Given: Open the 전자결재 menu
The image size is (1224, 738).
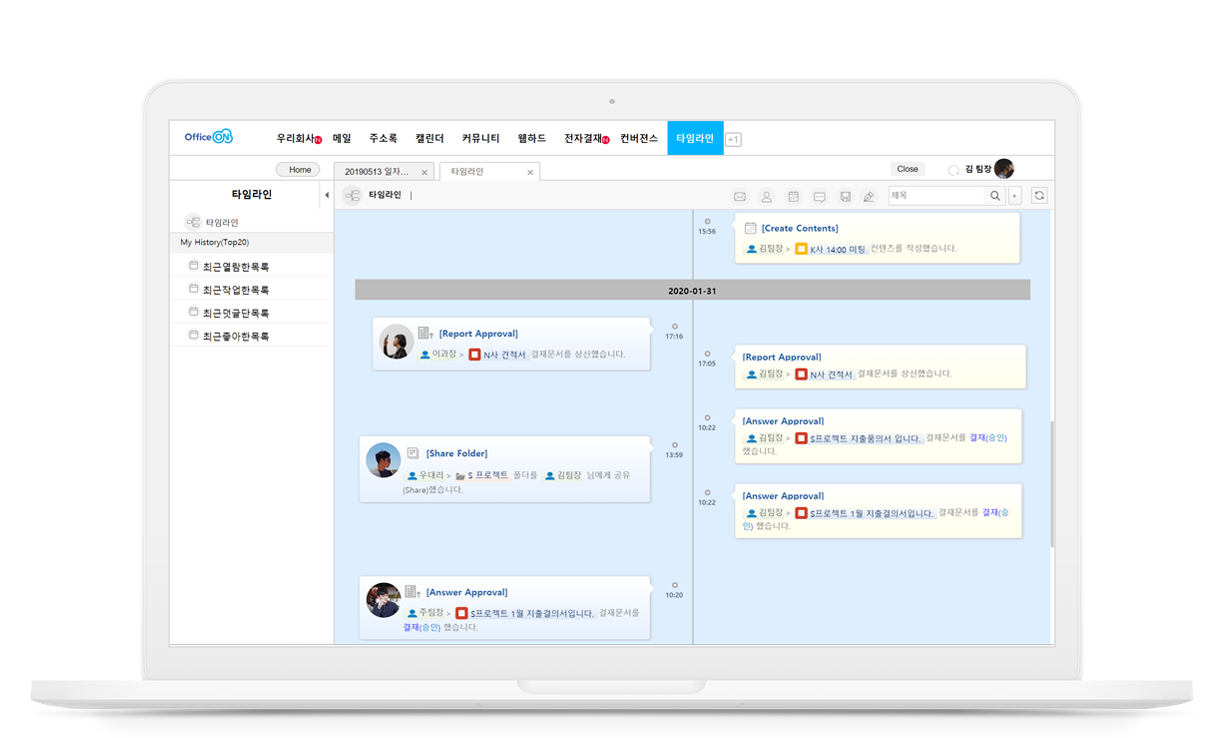Looking at the screenshot, I should [x=584, y=138].
